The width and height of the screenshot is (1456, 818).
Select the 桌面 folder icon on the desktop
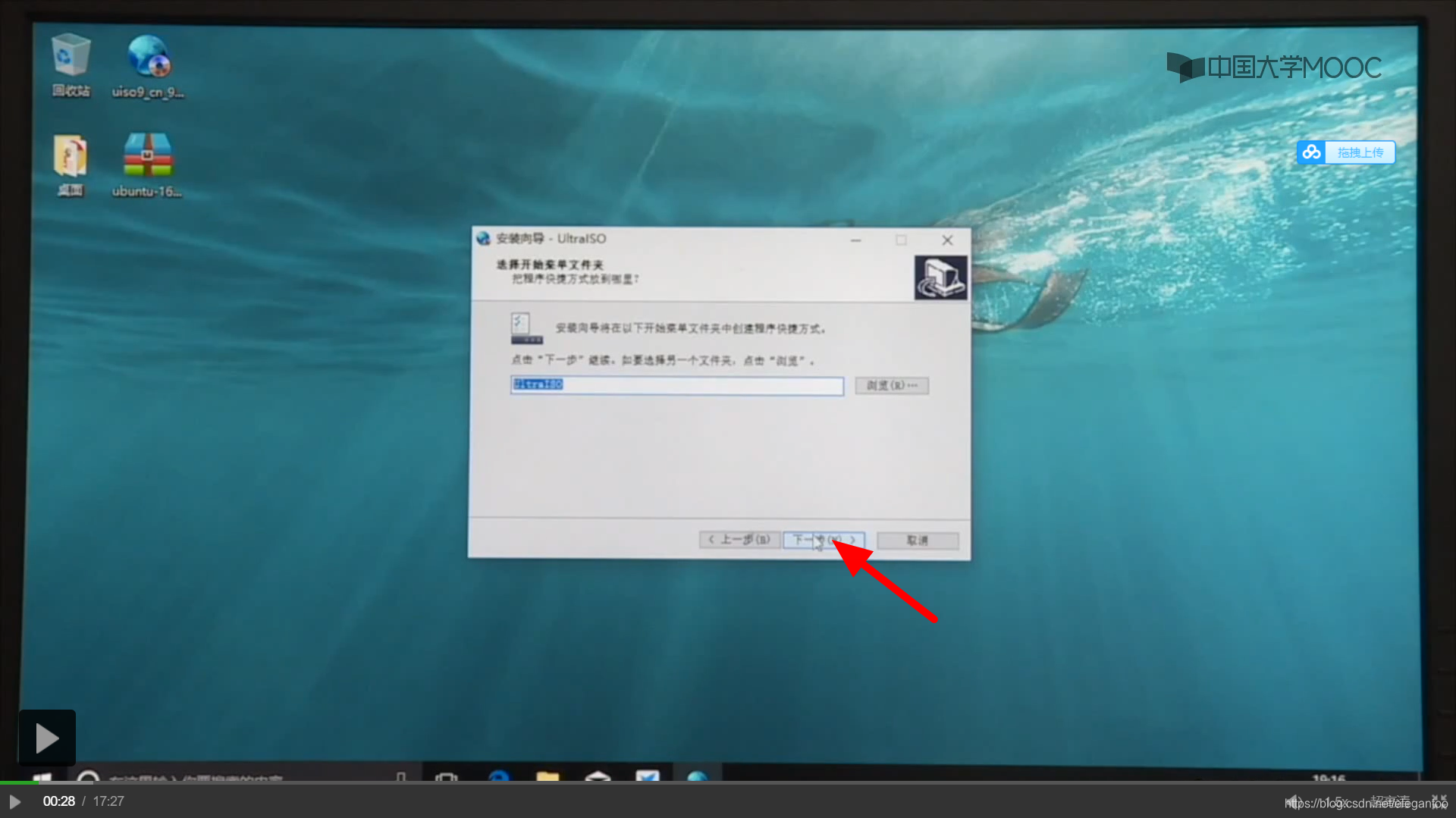[70, 165]
